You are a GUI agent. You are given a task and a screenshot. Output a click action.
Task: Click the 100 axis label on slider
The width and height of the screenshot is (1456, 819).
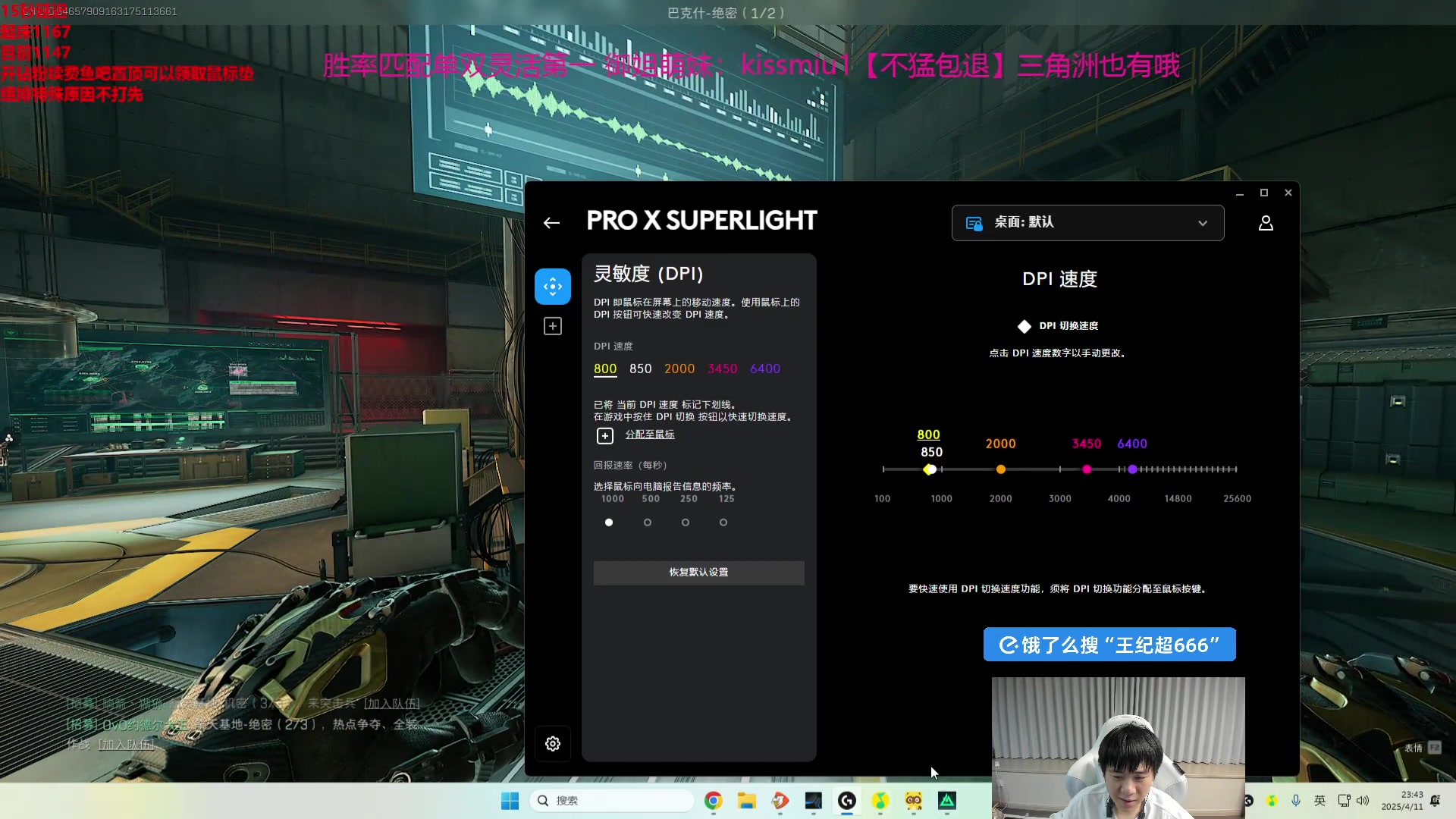[x=882, y=499]
